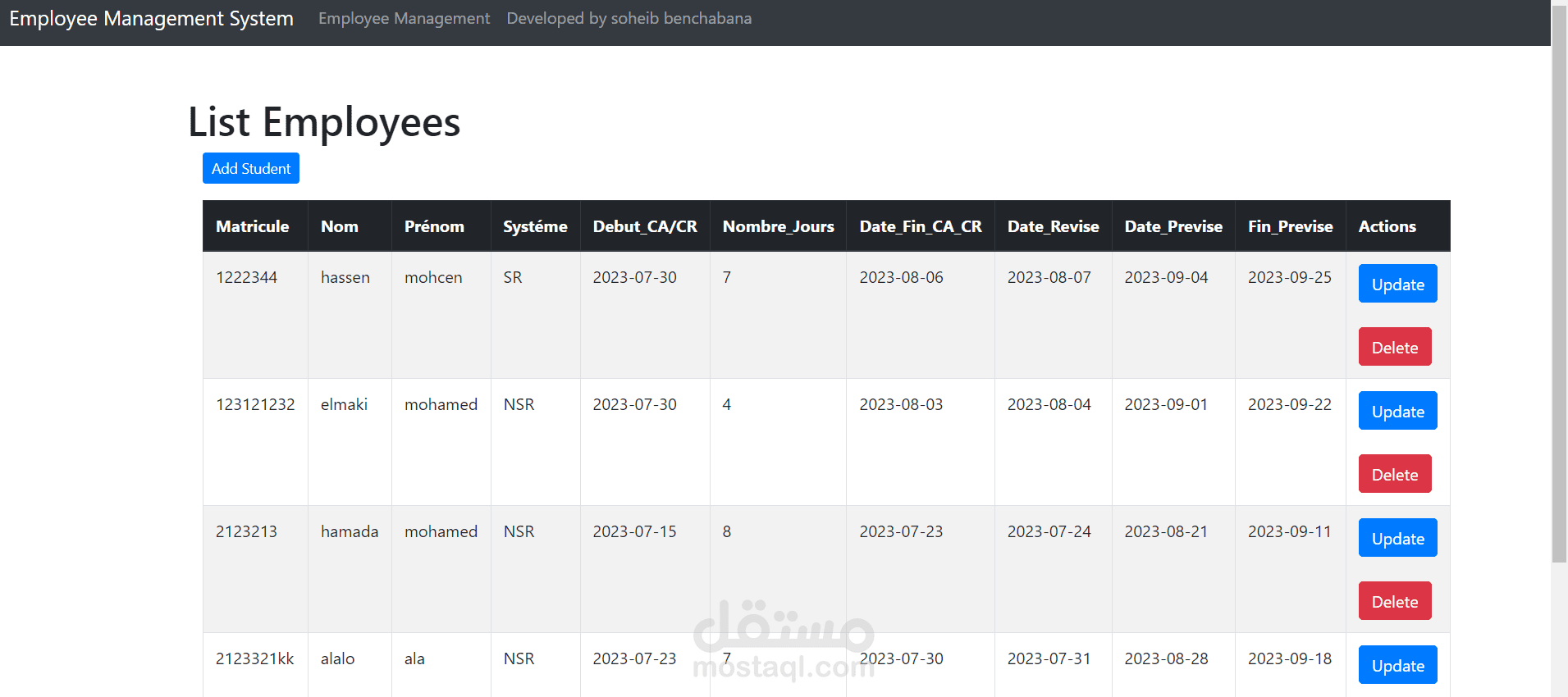Click the Fin_Previse column header
The width and height of the screenshot is (1568, 697).
point(1291,226)
